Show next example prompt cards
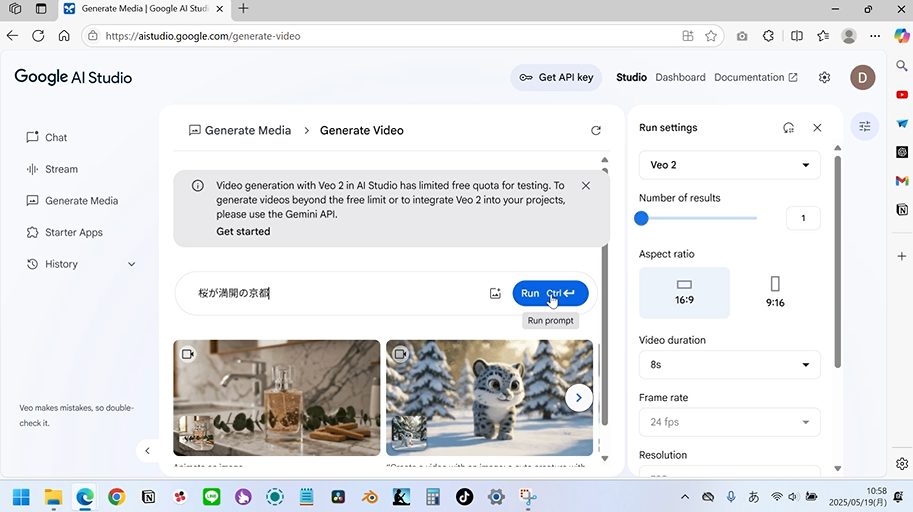The width and height of the screenshot is (913, 512). (578, 397)
